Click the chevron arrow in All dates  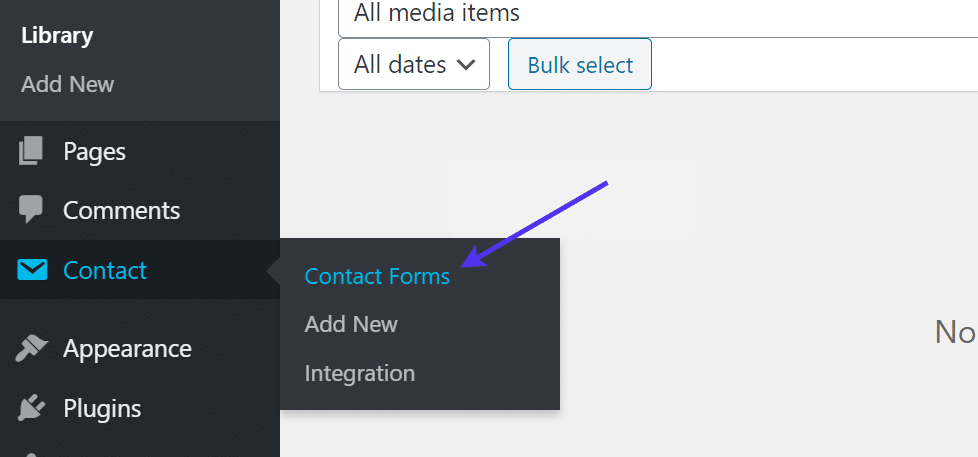tap(465, 65)
